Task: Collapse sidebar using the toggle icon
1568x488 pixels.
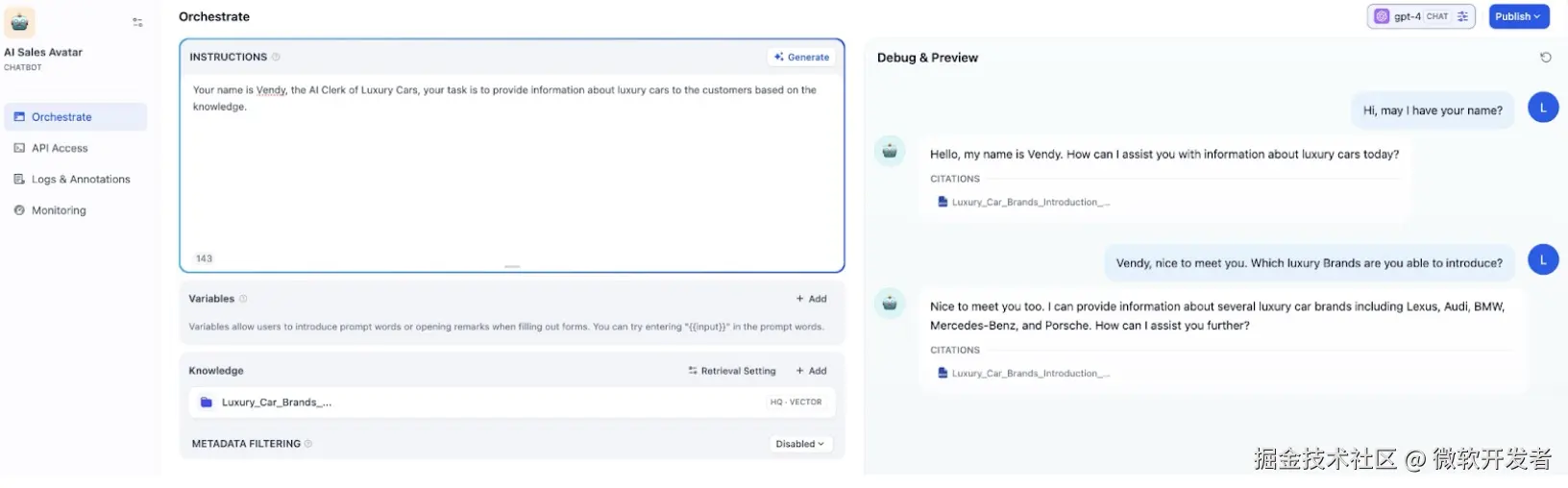Action: point(137,22)
